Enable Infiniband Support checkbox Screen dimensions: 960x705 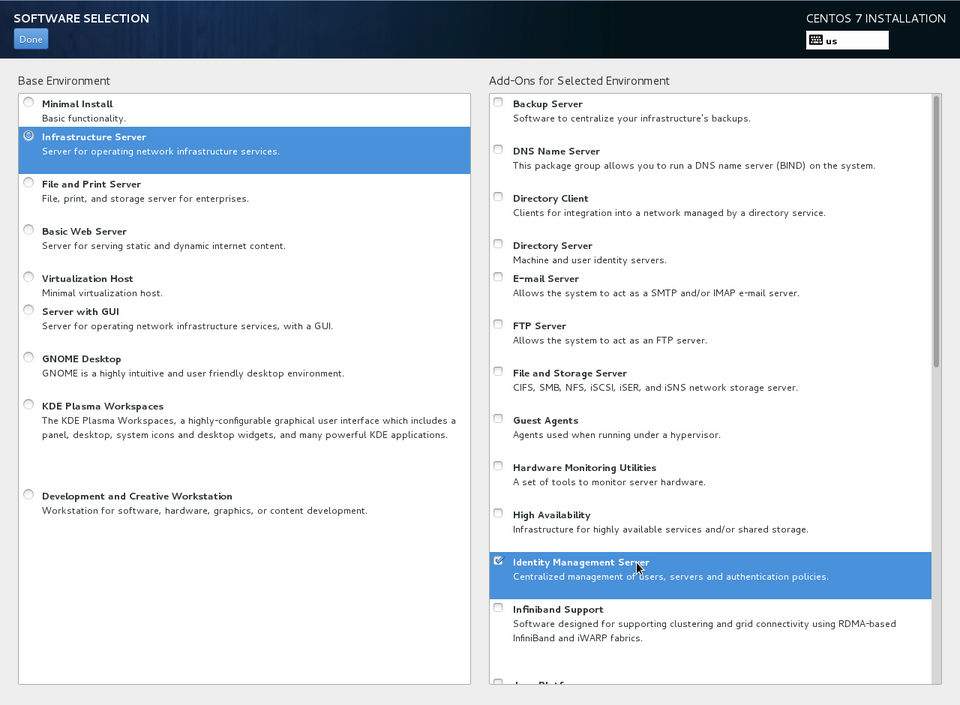[498, 608]
